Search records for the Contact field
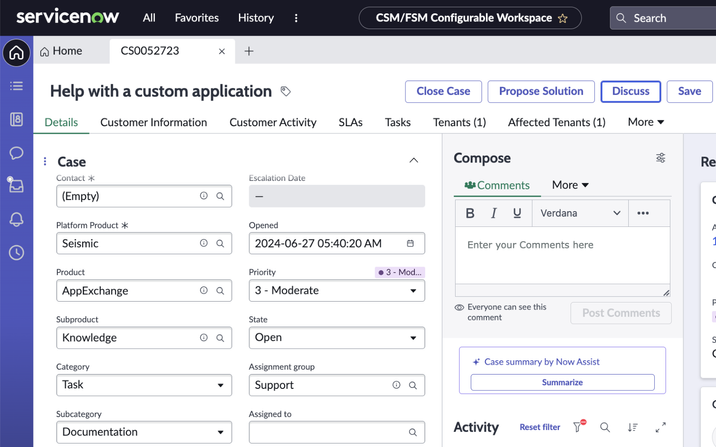 (220, 196)
